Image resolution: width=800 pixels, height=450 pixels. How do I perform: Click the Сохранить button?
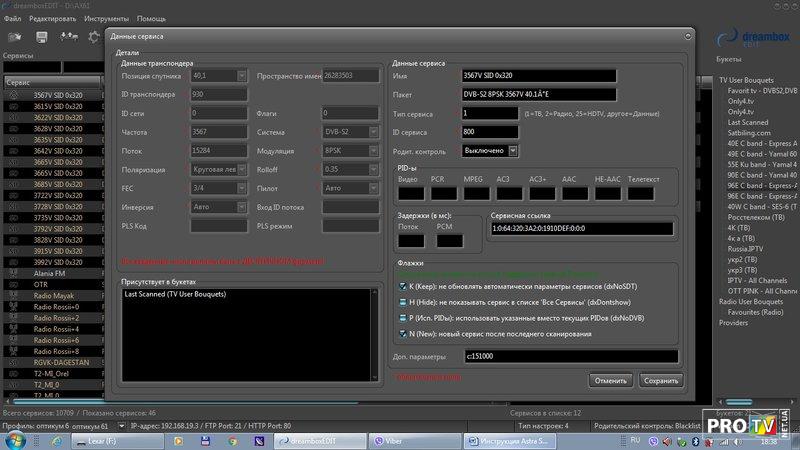tap(660, 380)
